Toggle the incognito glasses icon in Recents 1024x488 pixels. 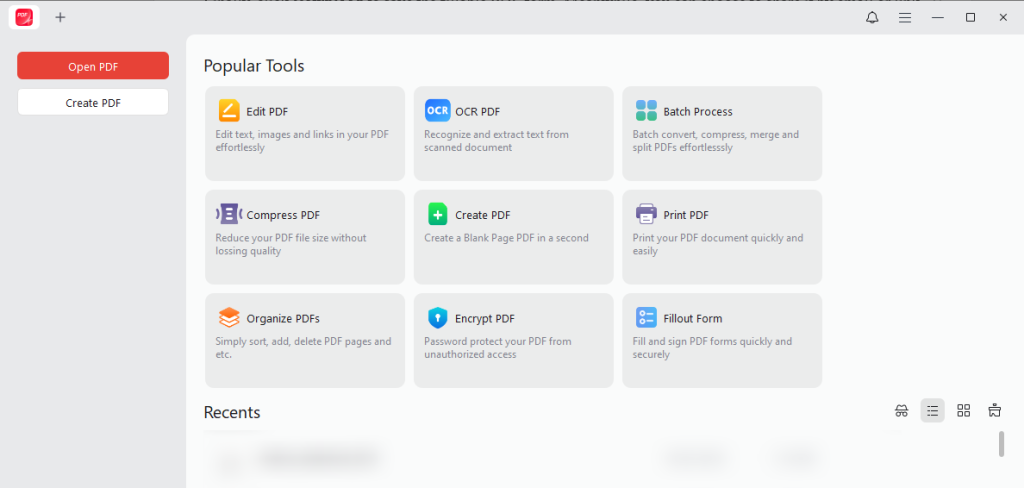[x=901, y=410]
